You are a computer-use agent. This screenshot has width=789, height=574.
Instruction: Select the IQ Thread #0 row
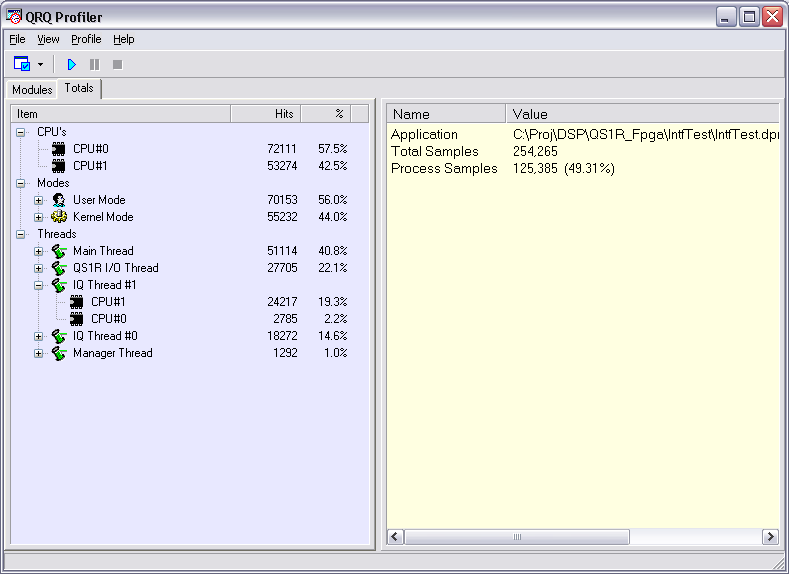105,336
